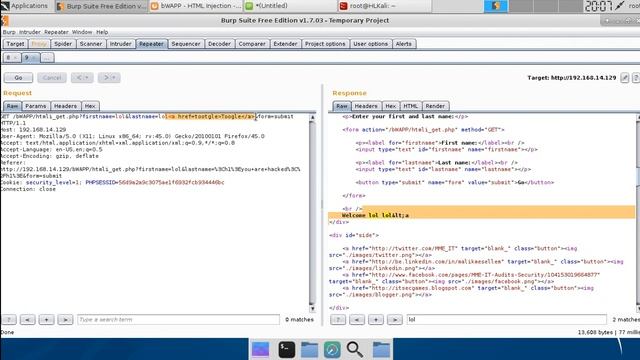Switch to the bWAPP HTML Injection browser window

196,6
